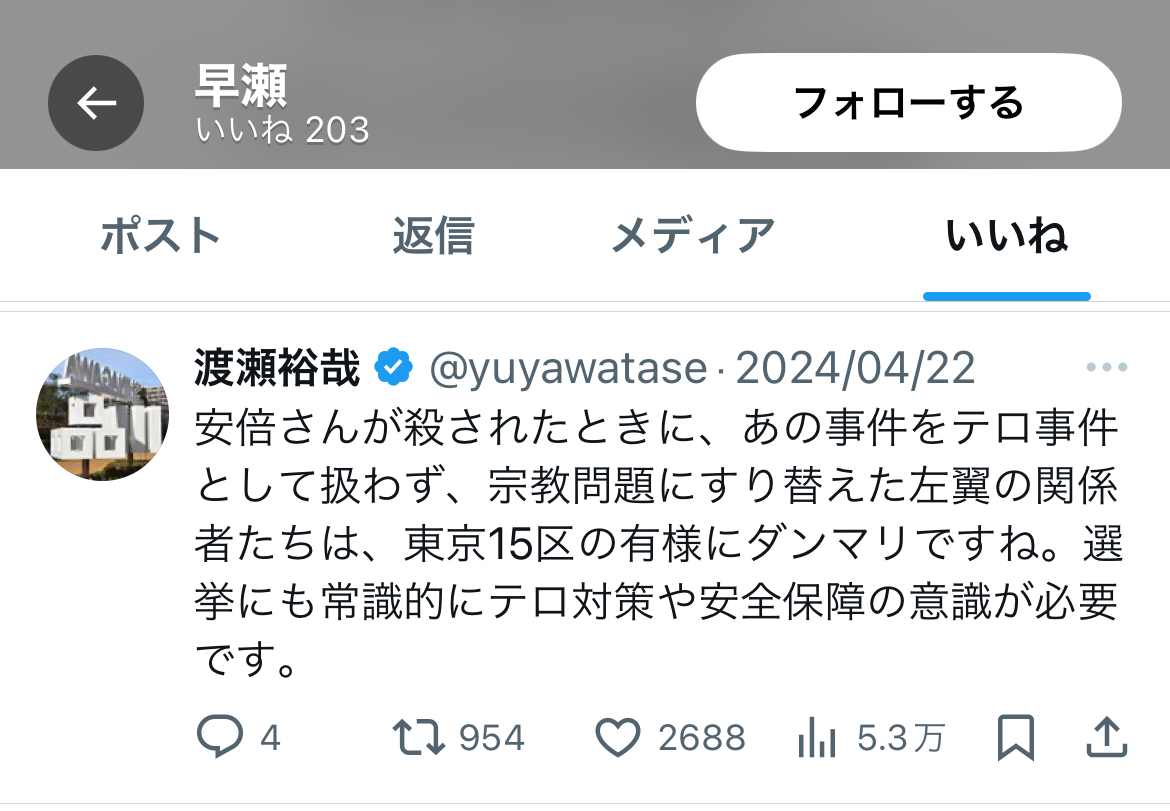1170x811 pixels.
Task: Open the tweet text about 東京15区
Action: click(658, 543)
